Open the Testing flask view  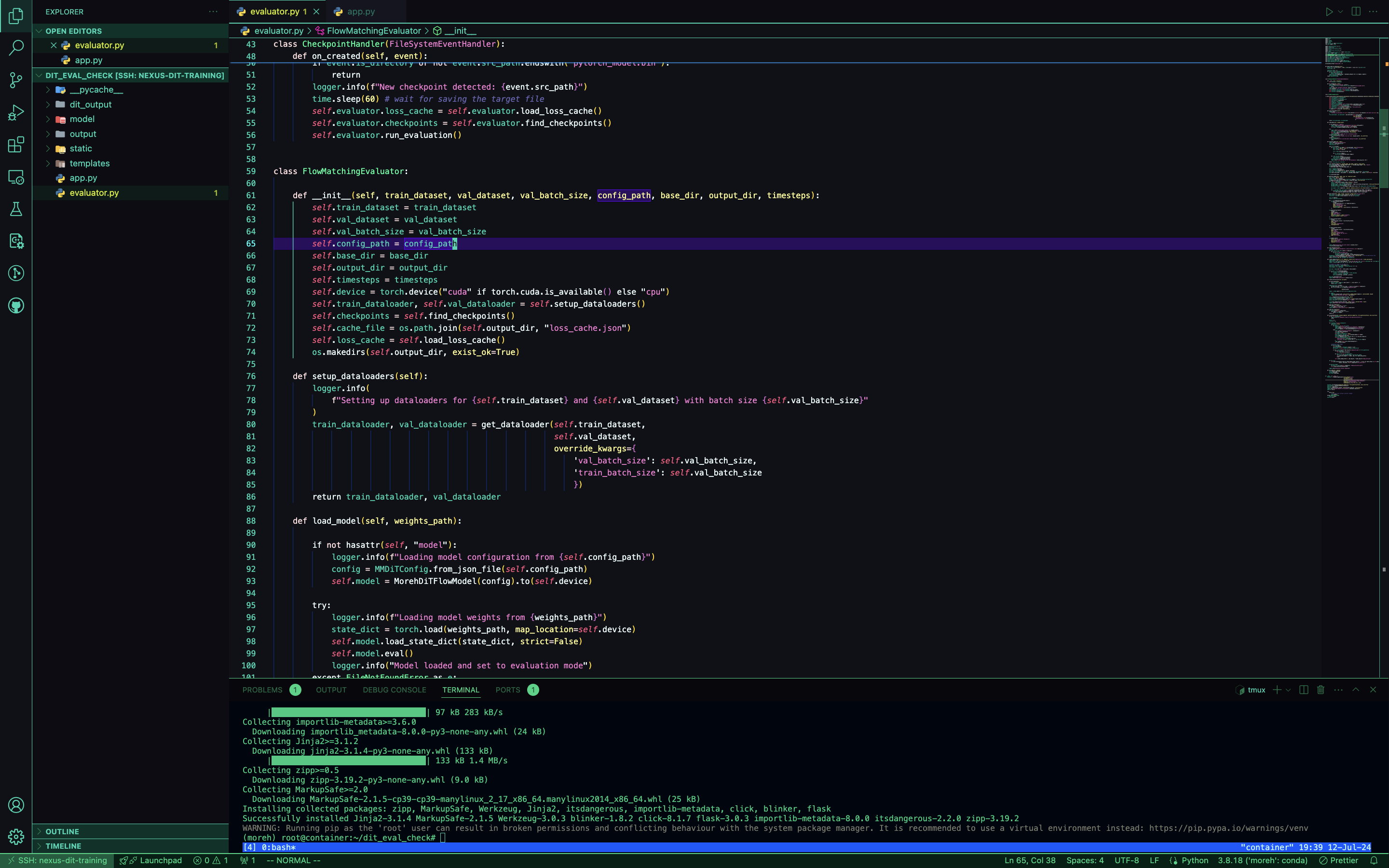coord(16,209)
